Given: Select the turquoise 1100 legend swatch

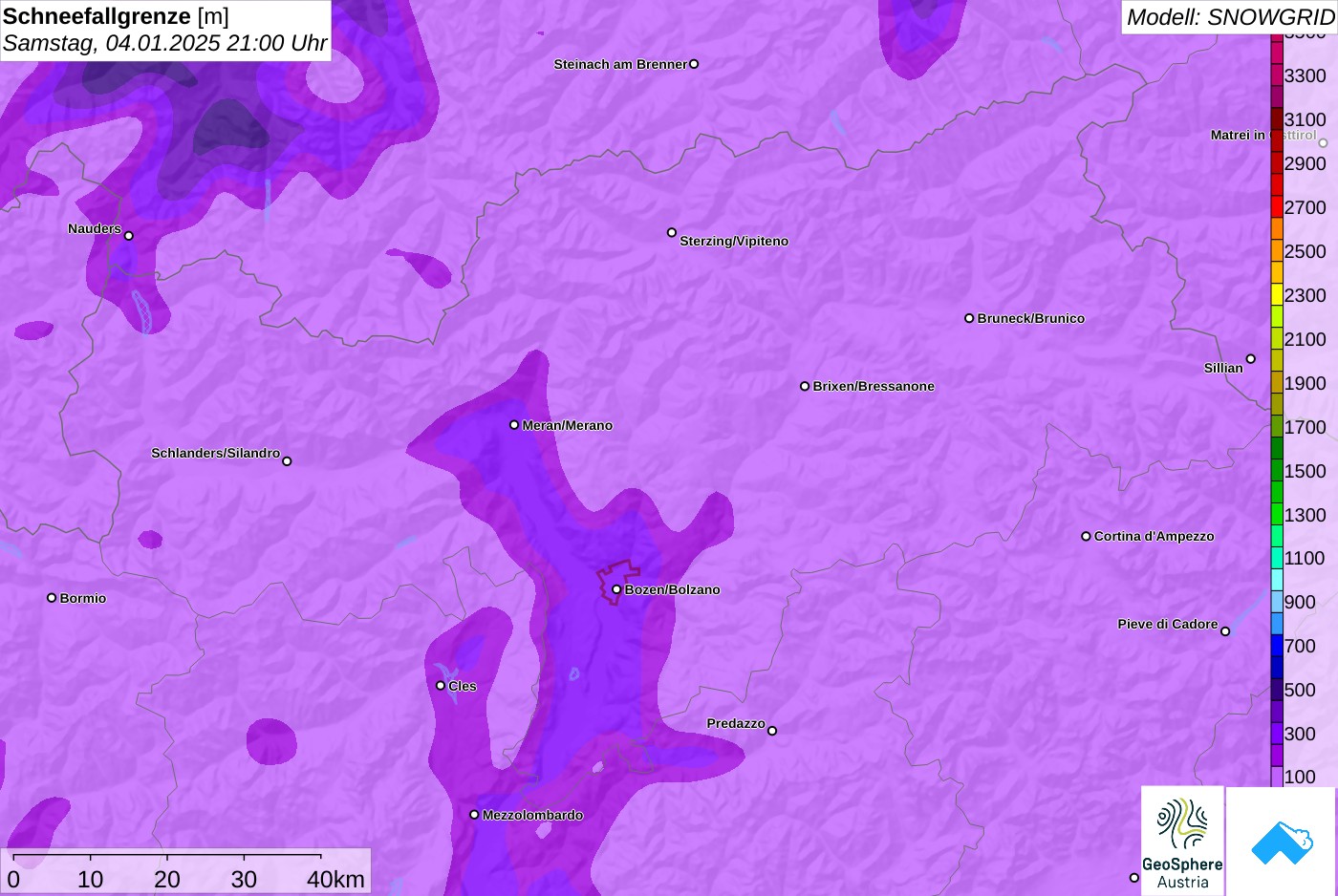Looking at the screenshot, I should (x=1277, y=558).
